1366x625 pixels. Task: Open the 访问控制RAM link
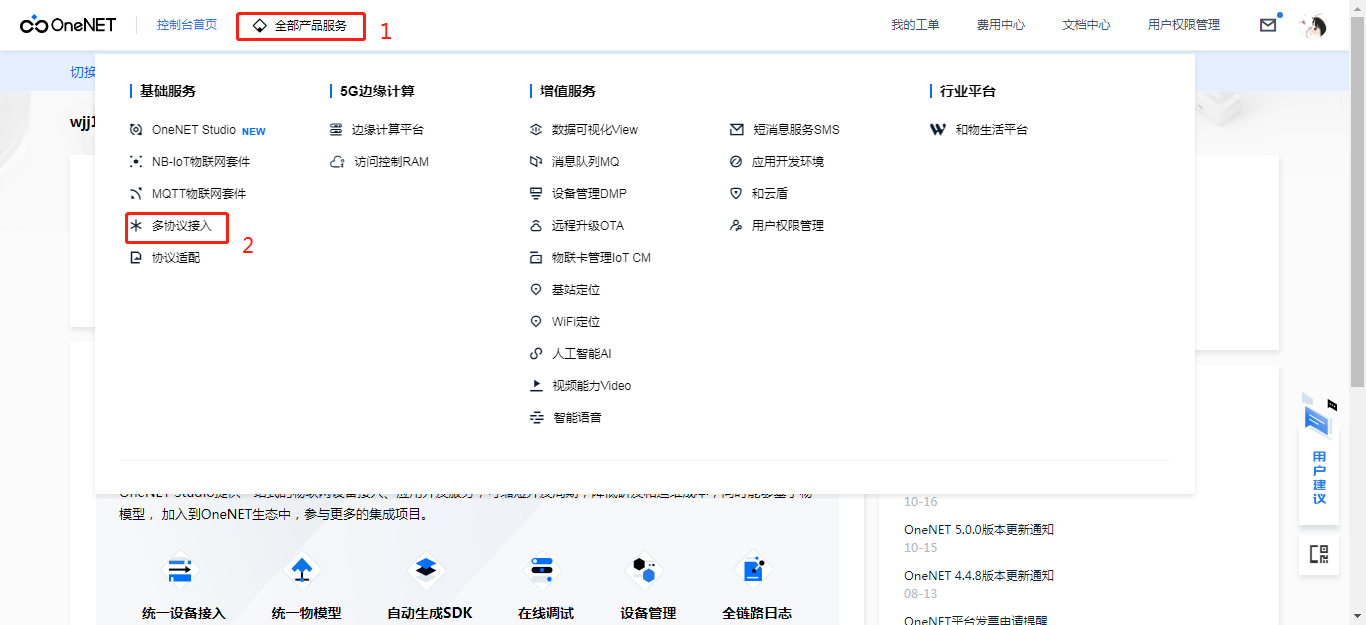click(x=392, y=162)
